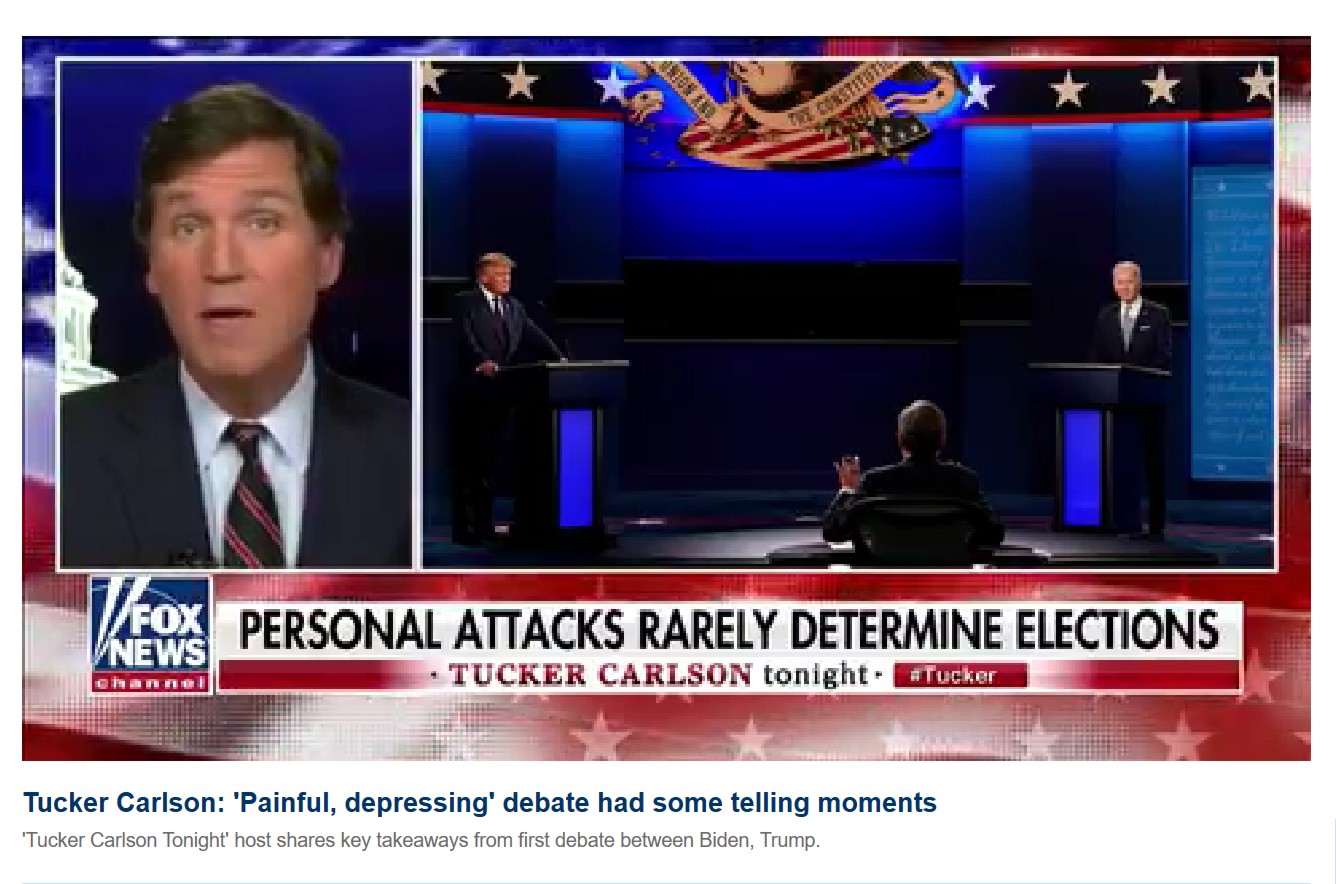Click the dark screen at stage center

[x=792, y=300]
